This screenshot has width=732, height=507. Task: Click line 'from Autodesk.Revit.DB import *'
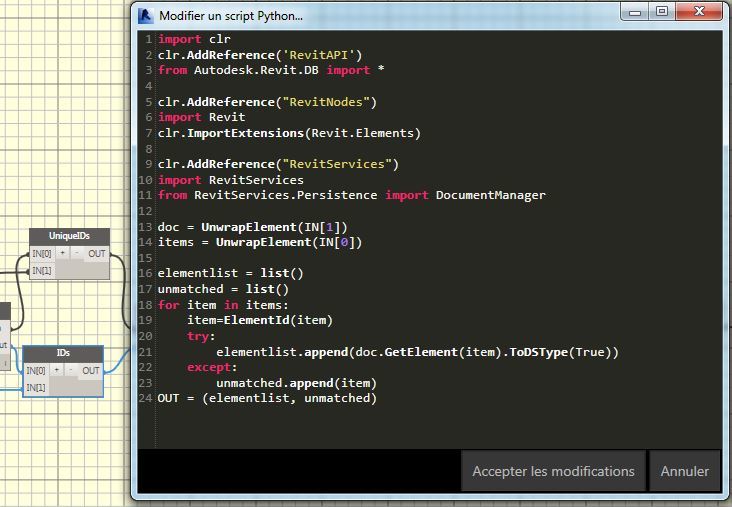pos(271,70)
